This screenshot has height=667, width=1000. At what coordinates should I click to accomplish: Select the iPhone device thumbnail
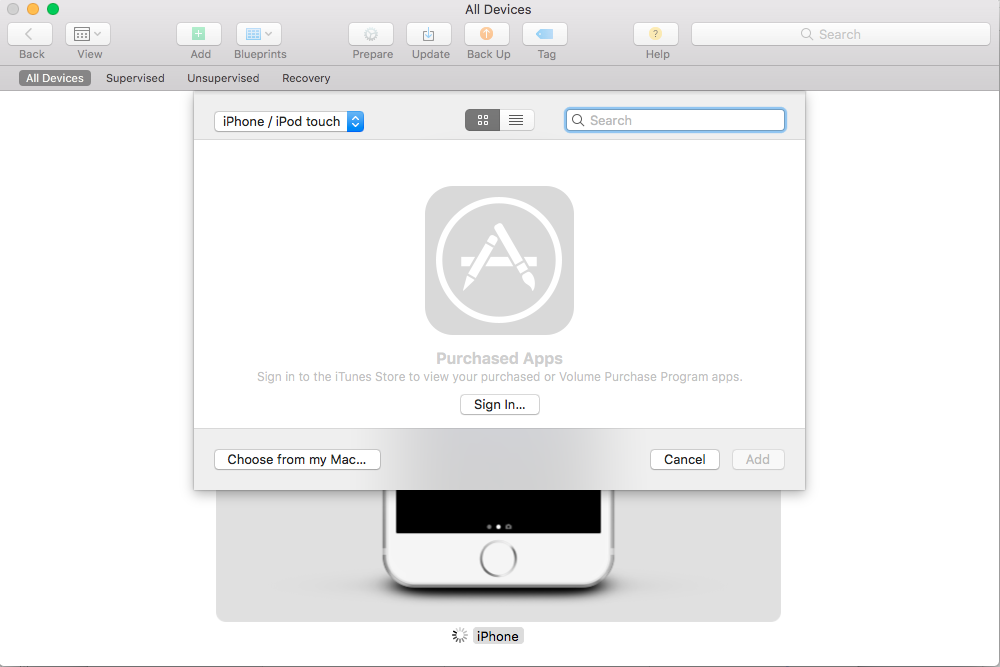498,555
